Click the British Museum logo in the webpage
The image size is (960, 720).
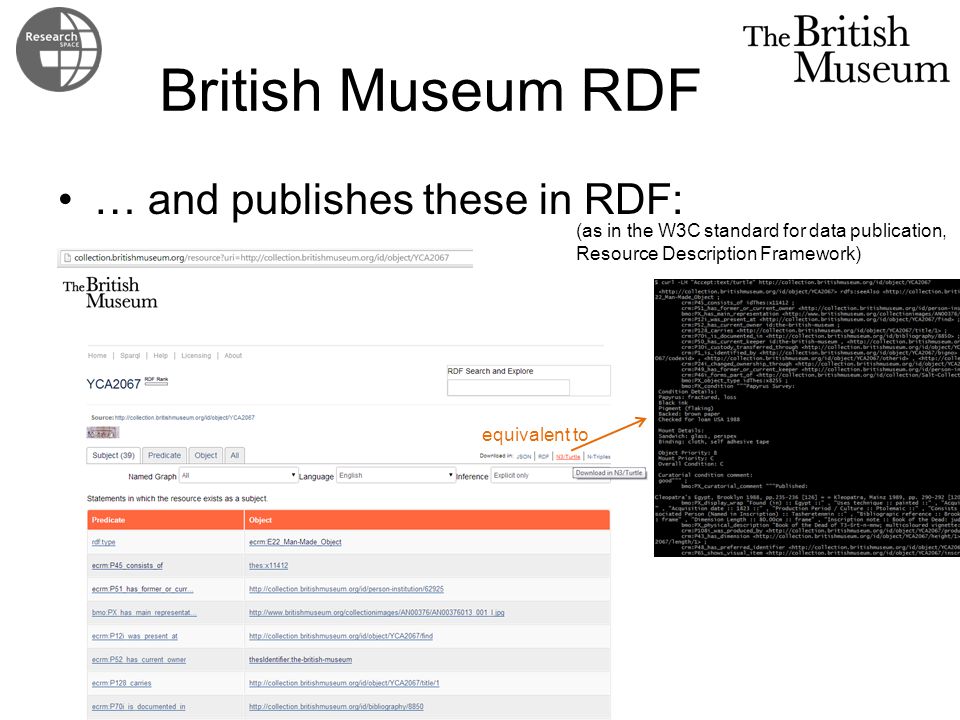tap(110, 293)
